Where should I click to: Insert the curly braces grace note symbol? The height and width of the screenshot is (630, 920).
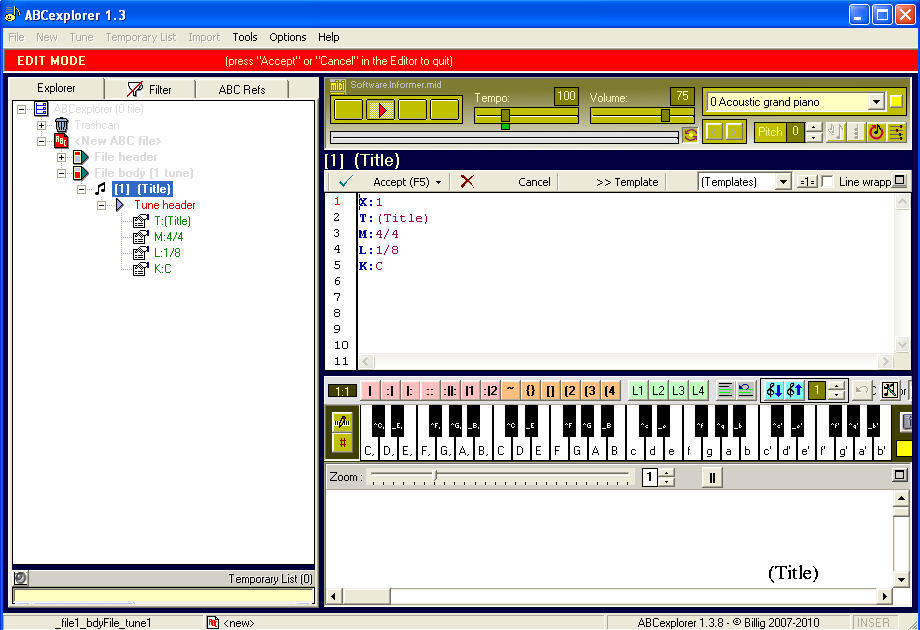(x=530, y=391)
